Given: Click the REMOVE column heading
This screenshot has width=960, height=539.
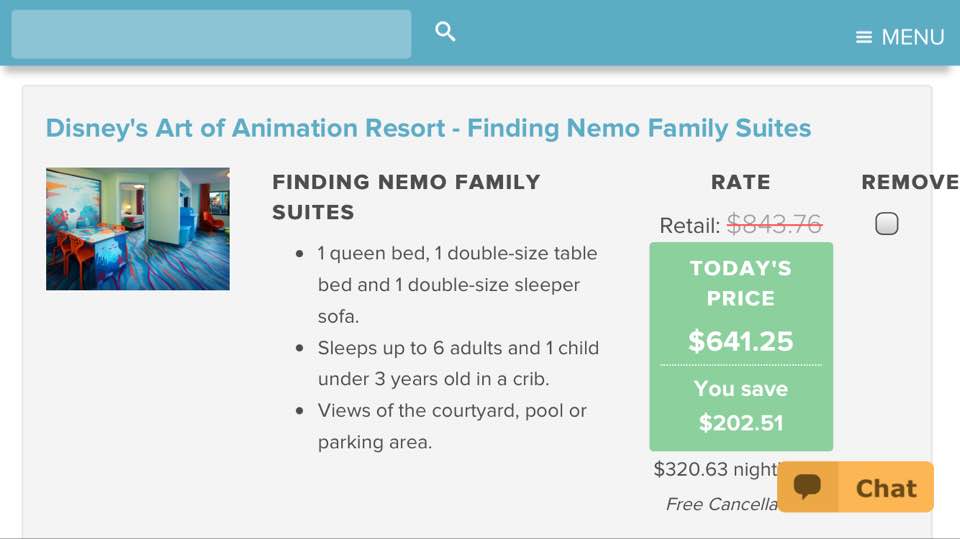Looking at the screenshot, I should (910, 182).
